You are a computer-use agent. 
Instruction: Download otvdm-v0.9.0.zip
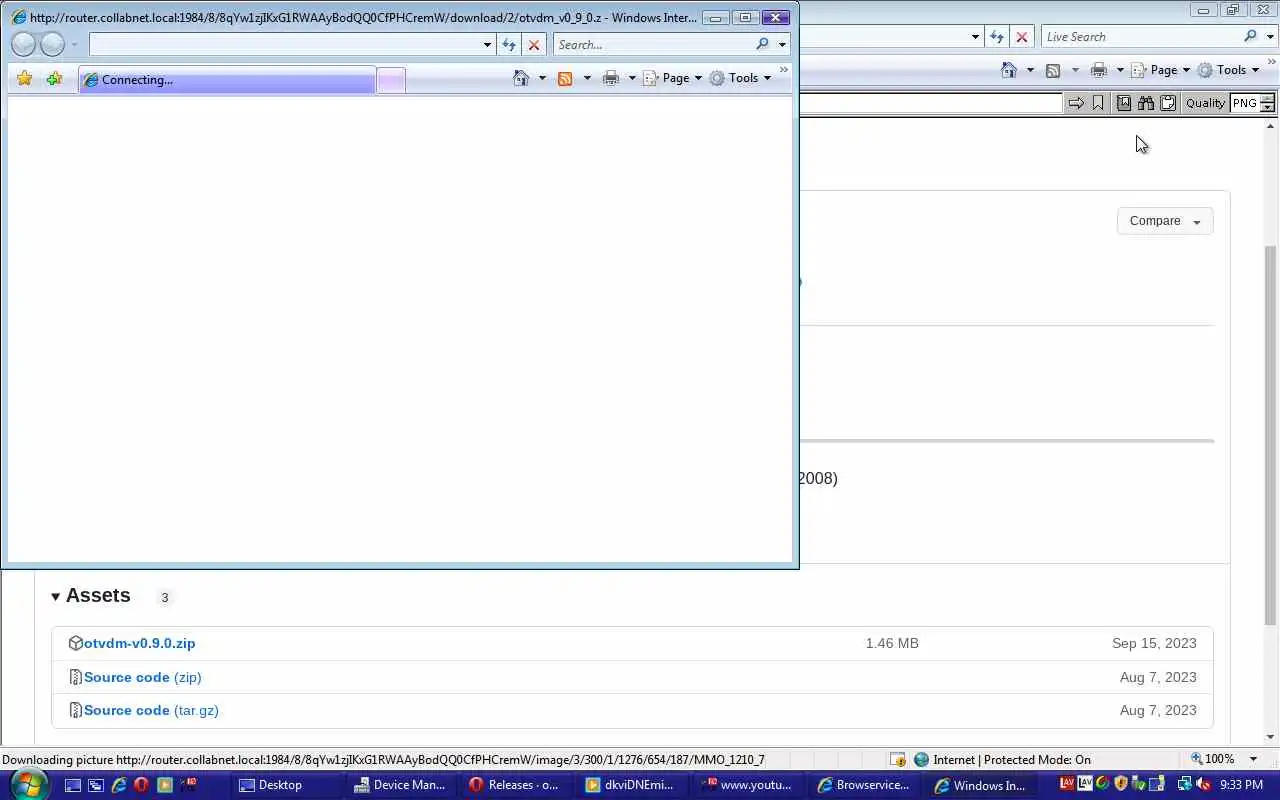coord(140,643)
